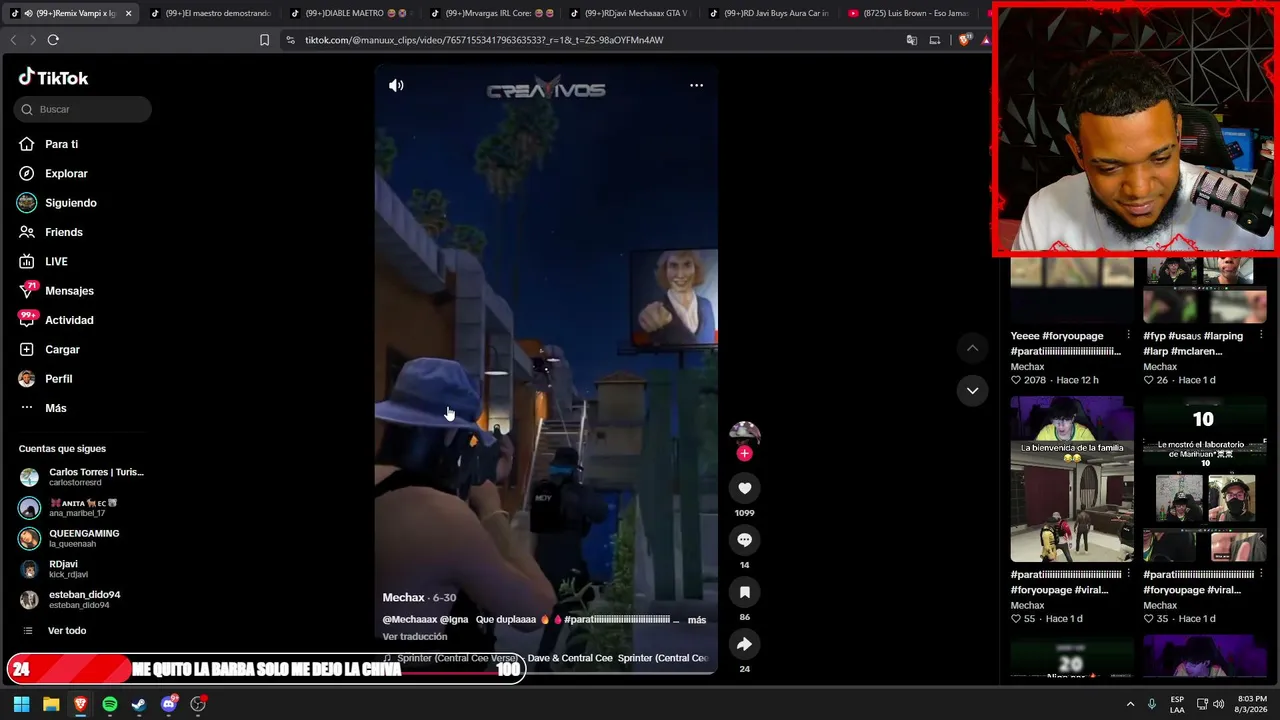Show hidden system tray icons
The width and height of the screenshot is (1280, 720).
[x=1130, y=704]
